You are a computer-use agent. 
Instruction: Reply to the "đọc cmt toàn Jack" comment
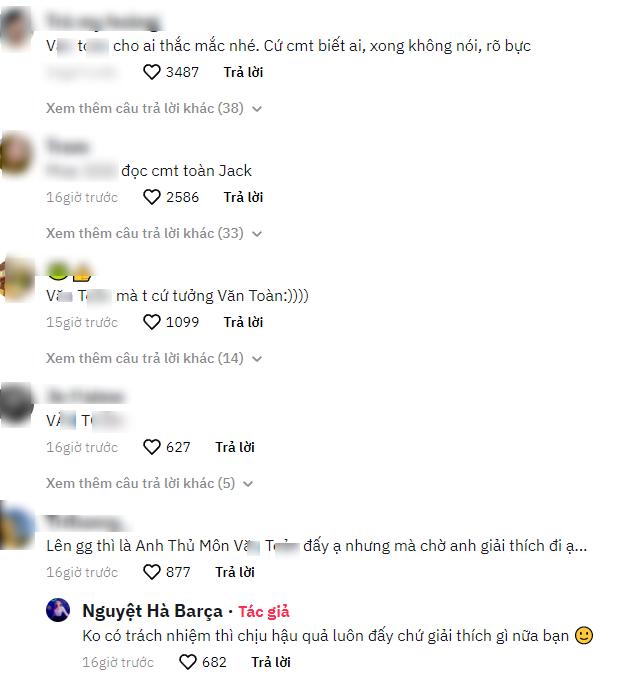[x=243, y=197]
